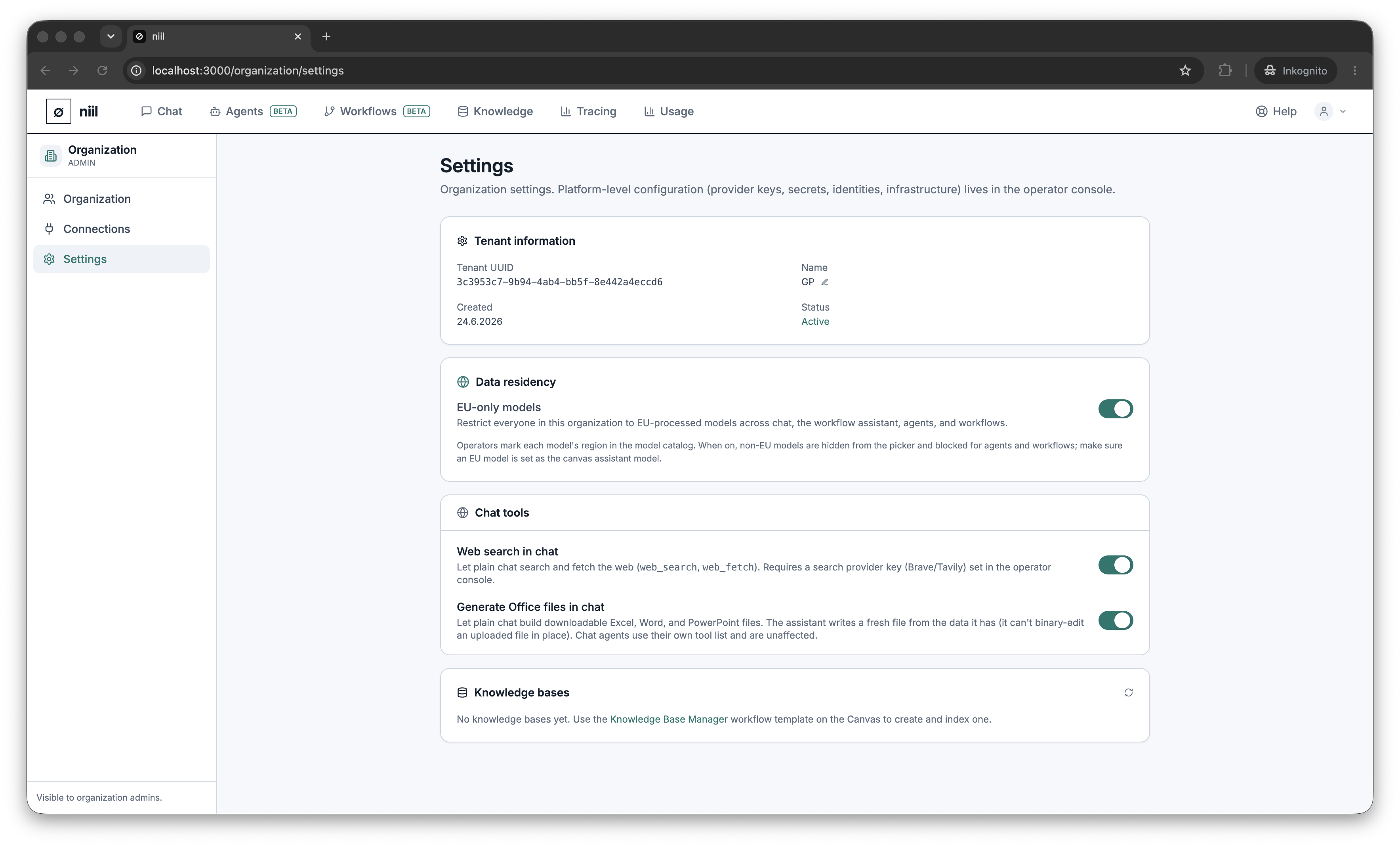Open the Knowledge section
The height and width of the screenshot is (847, 1400).
pos(495,111)
